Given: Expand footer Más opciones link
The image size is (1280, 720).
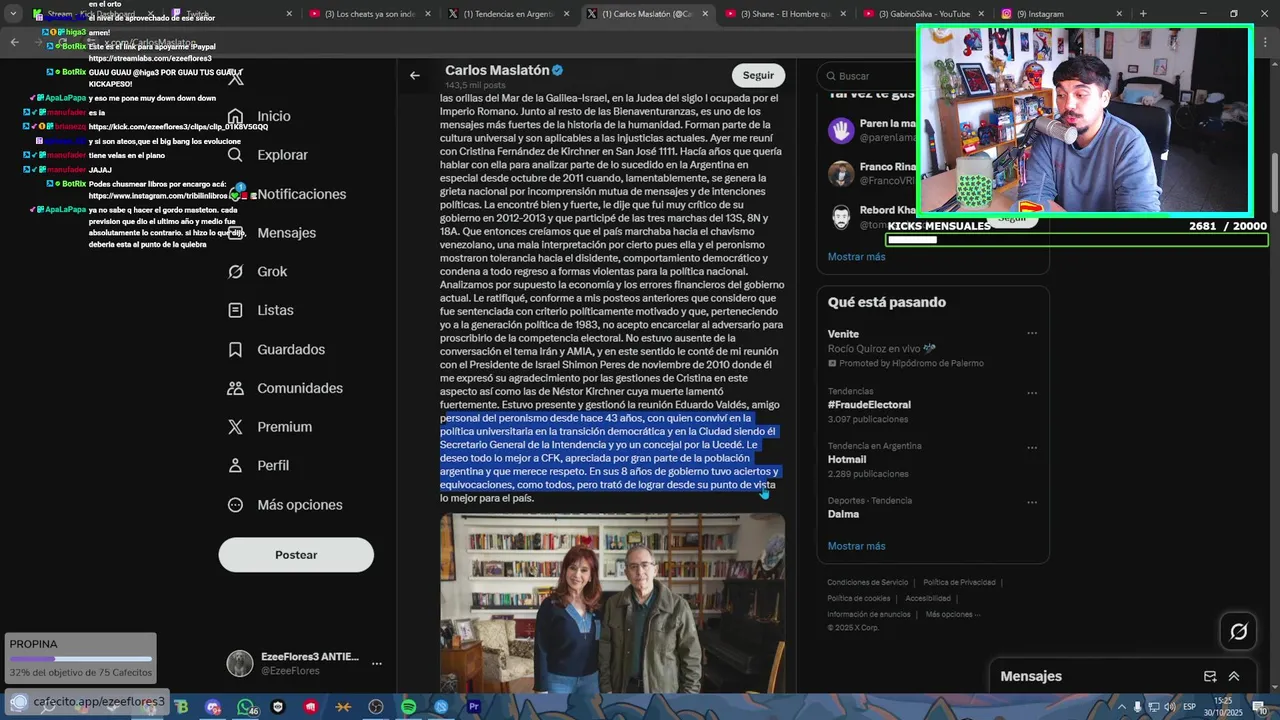Looking at the screenshot, I should tap(953, 614).
